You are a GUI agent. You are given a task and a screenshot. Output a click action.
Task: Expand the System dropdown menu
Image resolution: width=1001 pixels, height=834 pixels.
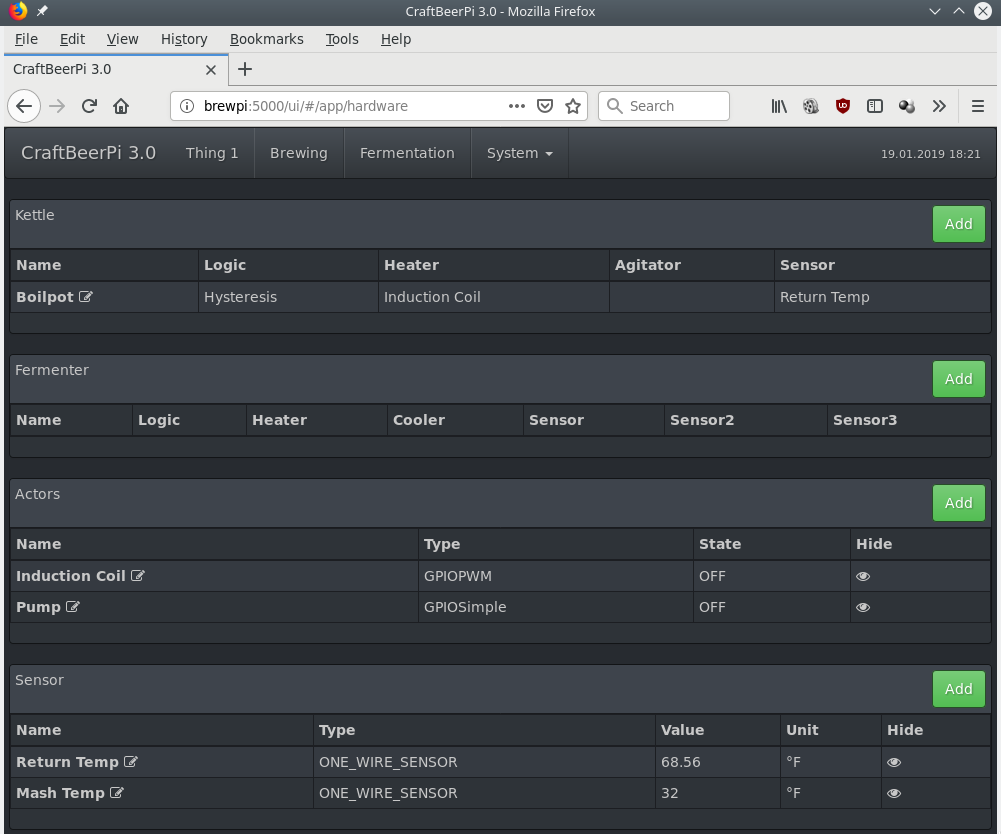(x=520, y=153)
